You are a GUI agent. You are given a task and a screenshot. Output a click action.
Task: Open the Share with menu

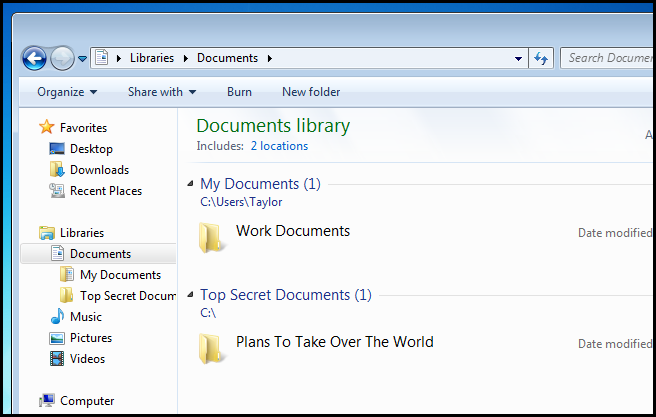[x=162, y=92]
